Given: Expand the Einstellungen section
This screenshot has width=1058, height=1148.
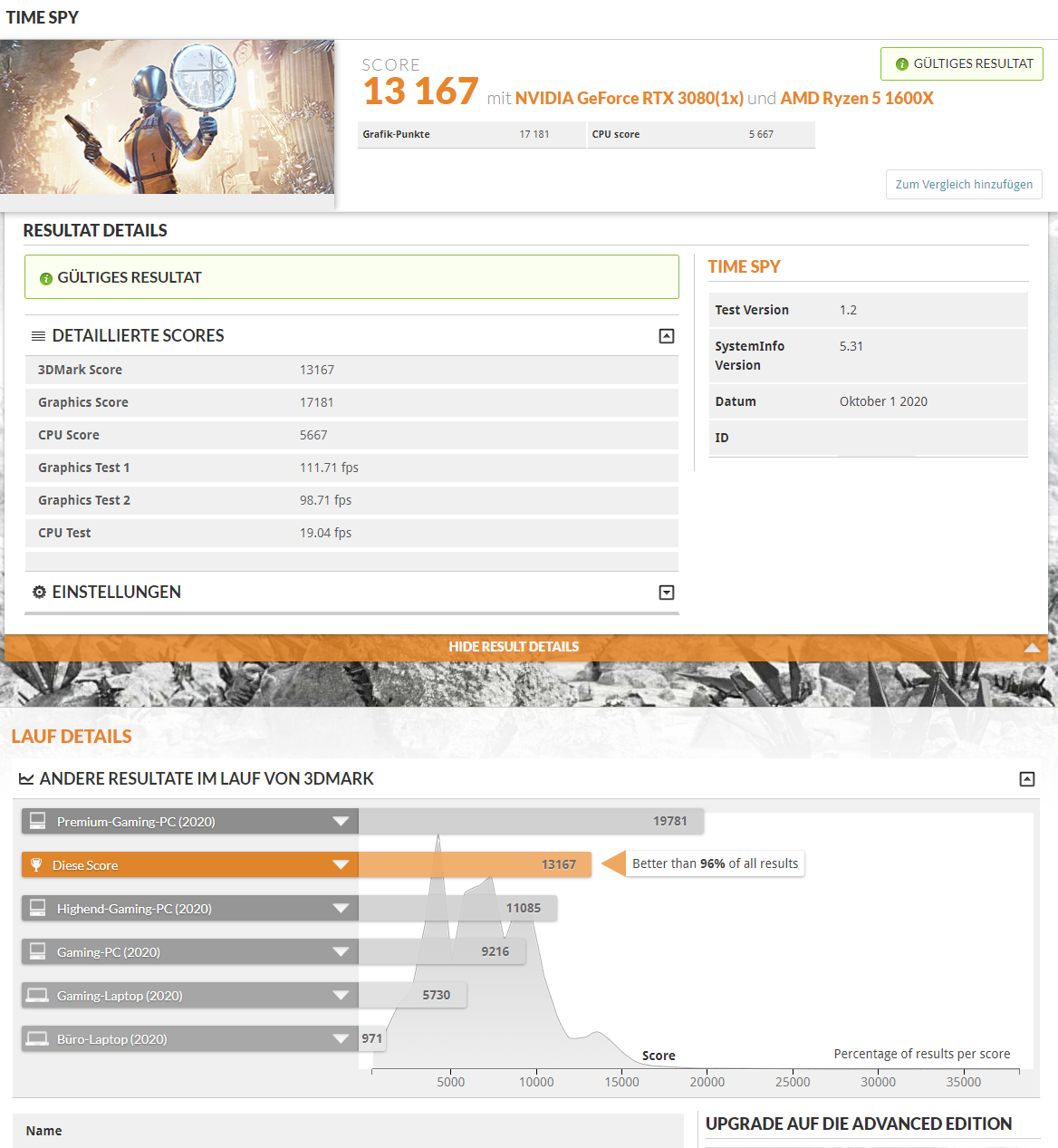Looking at the screenshot, I should [x=667, y=593].
